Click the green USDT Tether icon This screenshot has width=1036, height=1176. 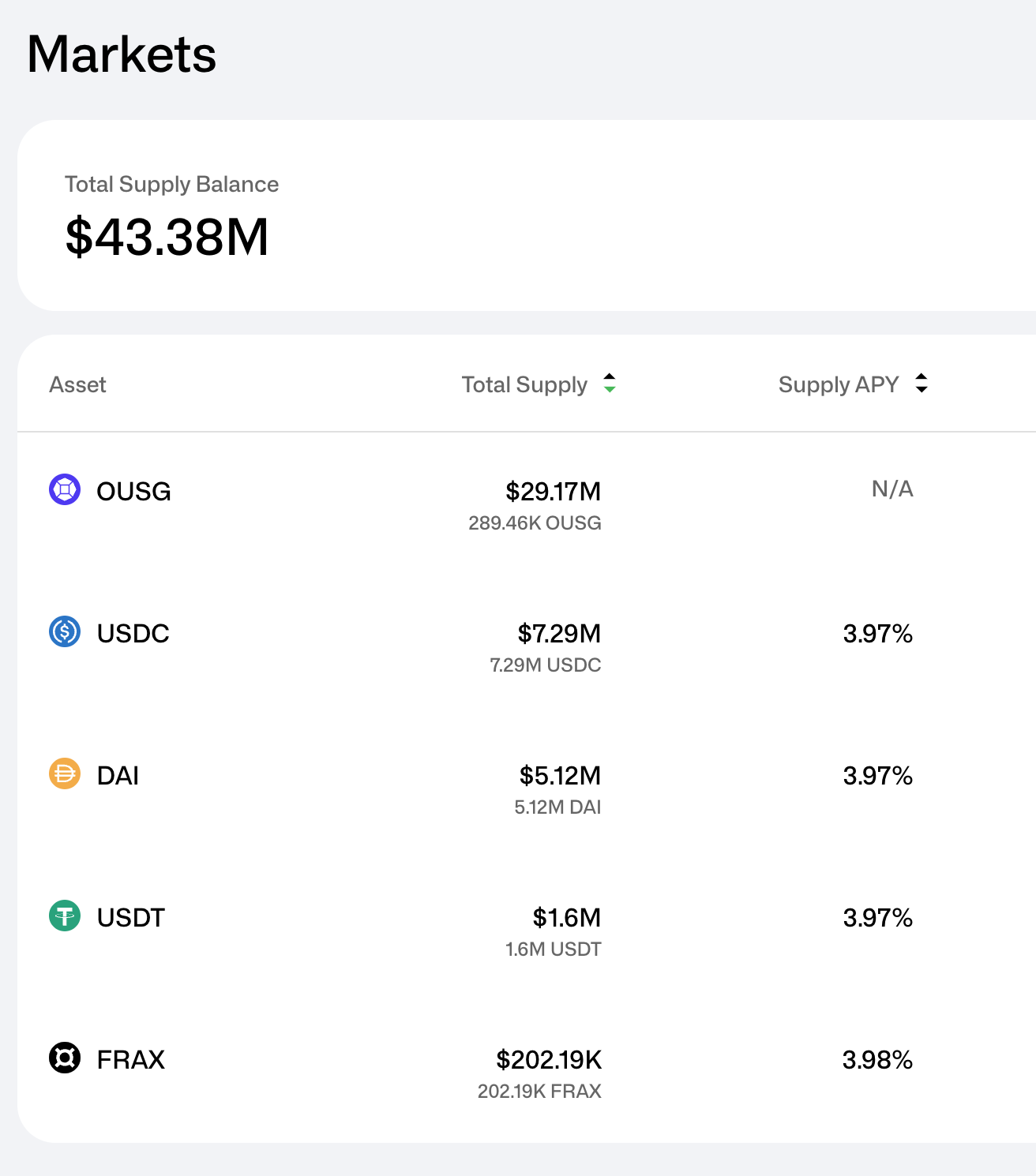pyautogui.click(x=65, y=916)
